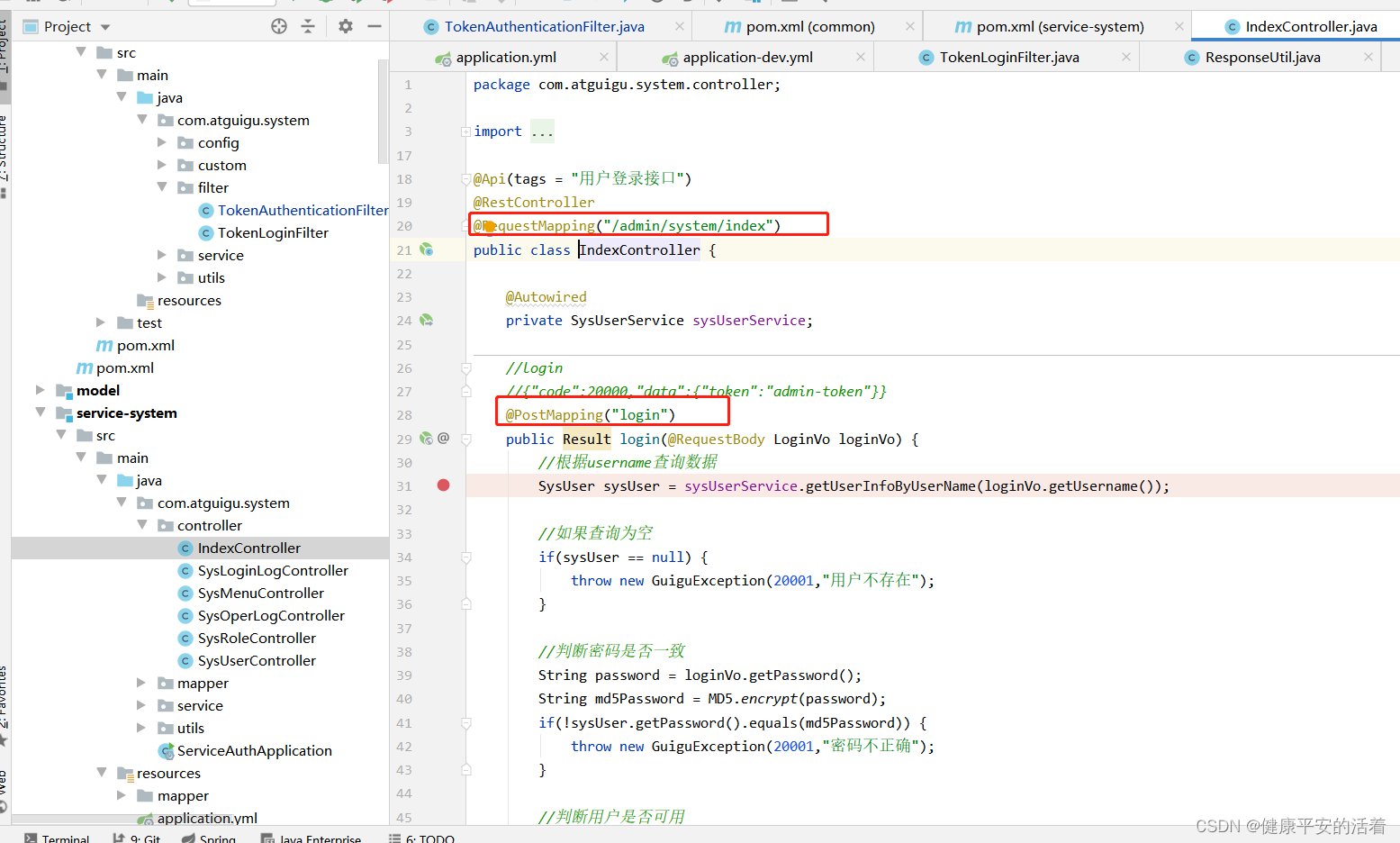The height and width of the screenshot is (843, 1400).
Task: Open the TODO tool window
Action: 422,838
